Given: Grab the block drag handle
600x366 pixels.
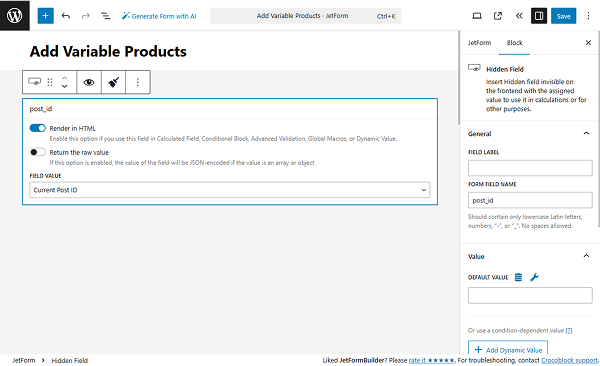Looking at the screenshot, I should (x=50, y=82).
